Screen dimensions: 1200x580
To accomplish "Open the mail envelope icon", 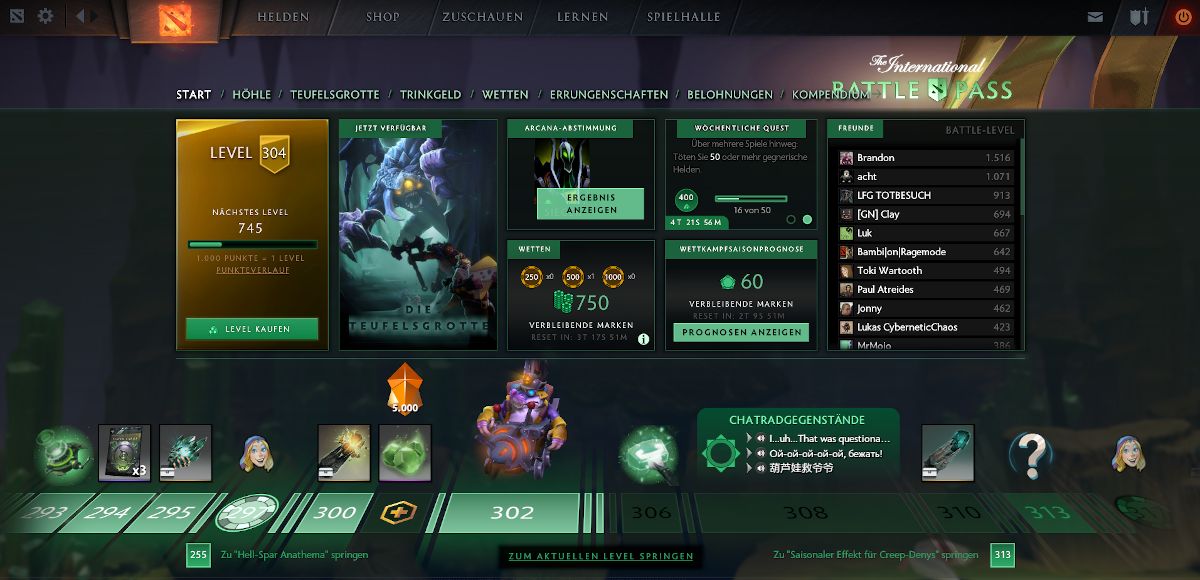I will tap(1096, 17).
